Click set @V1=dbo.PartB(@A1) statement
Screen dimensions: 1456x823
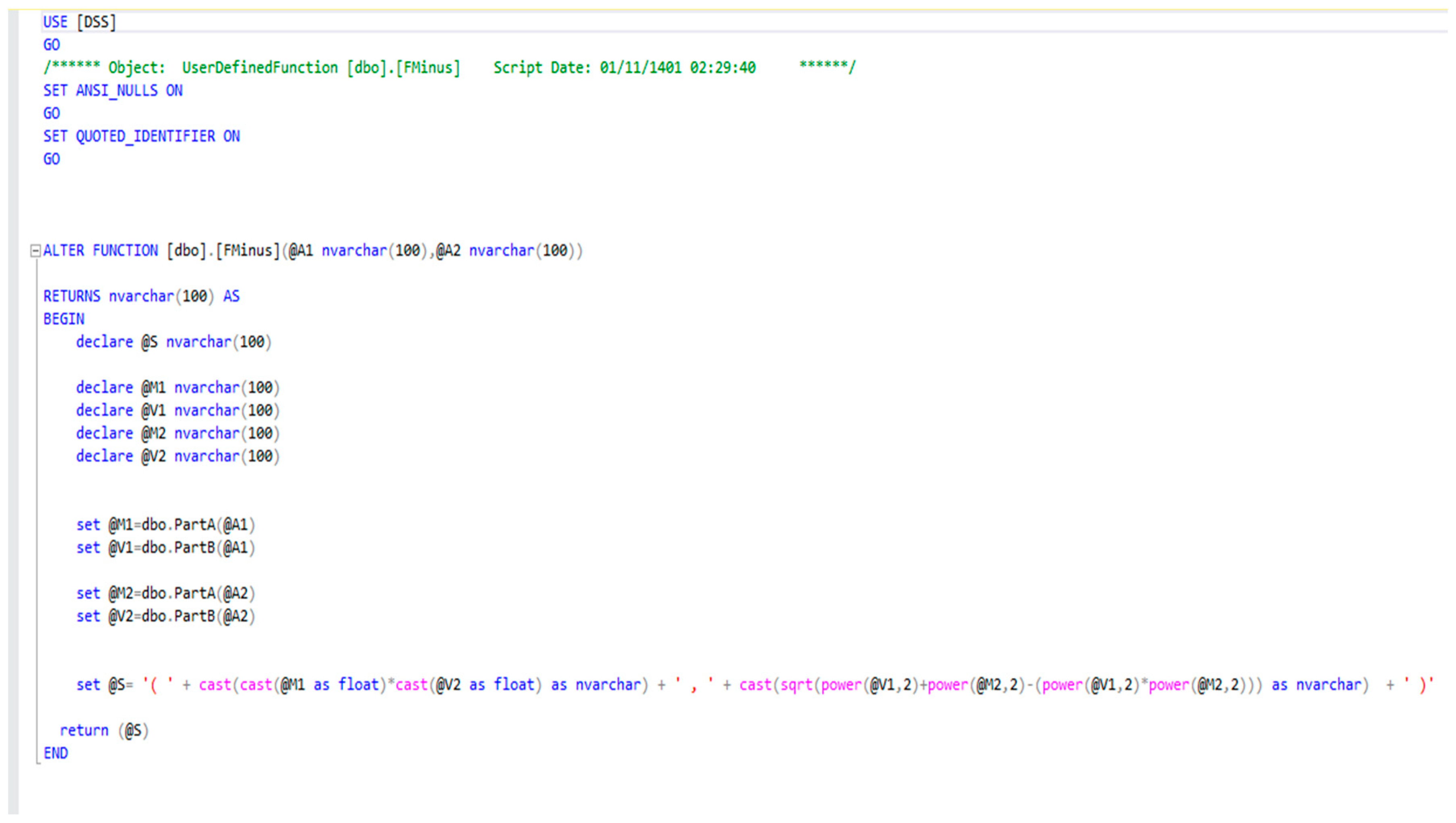[x=165, y=548]
